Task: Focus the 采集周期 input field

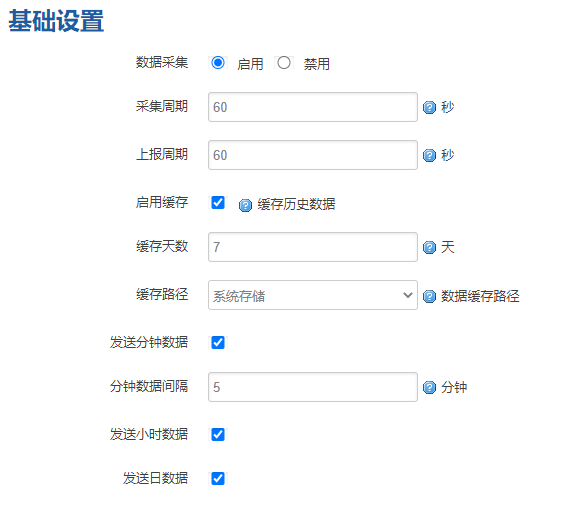Action: pos(313,107)
